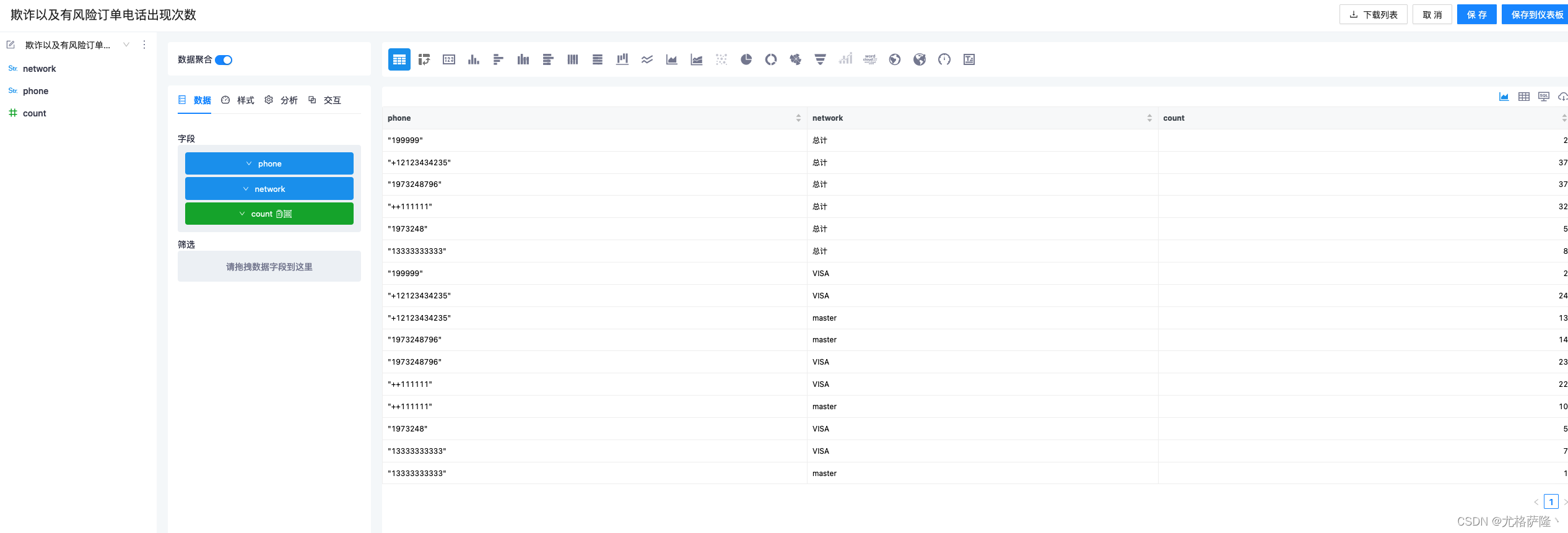Viewport: 1568px width, 533px height.
Task: Select the combined bar-line chart type
Action: click(x=845, y=59)
